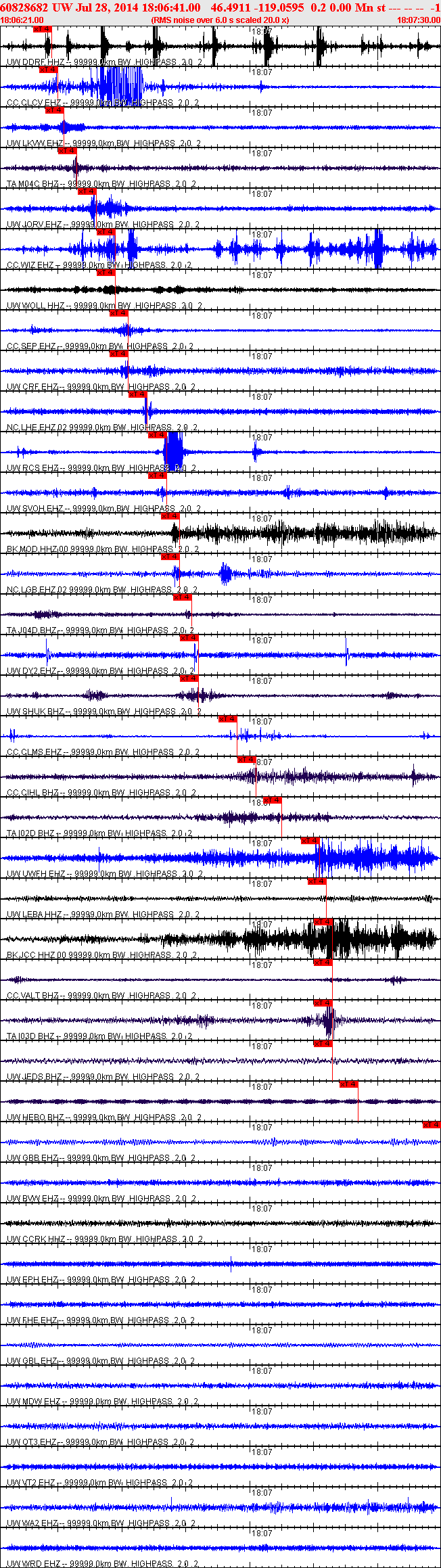This screenshot has height=1568, width=441.
Task: Select the red pick flag above the CLCV trace
Action: [48, 70]
